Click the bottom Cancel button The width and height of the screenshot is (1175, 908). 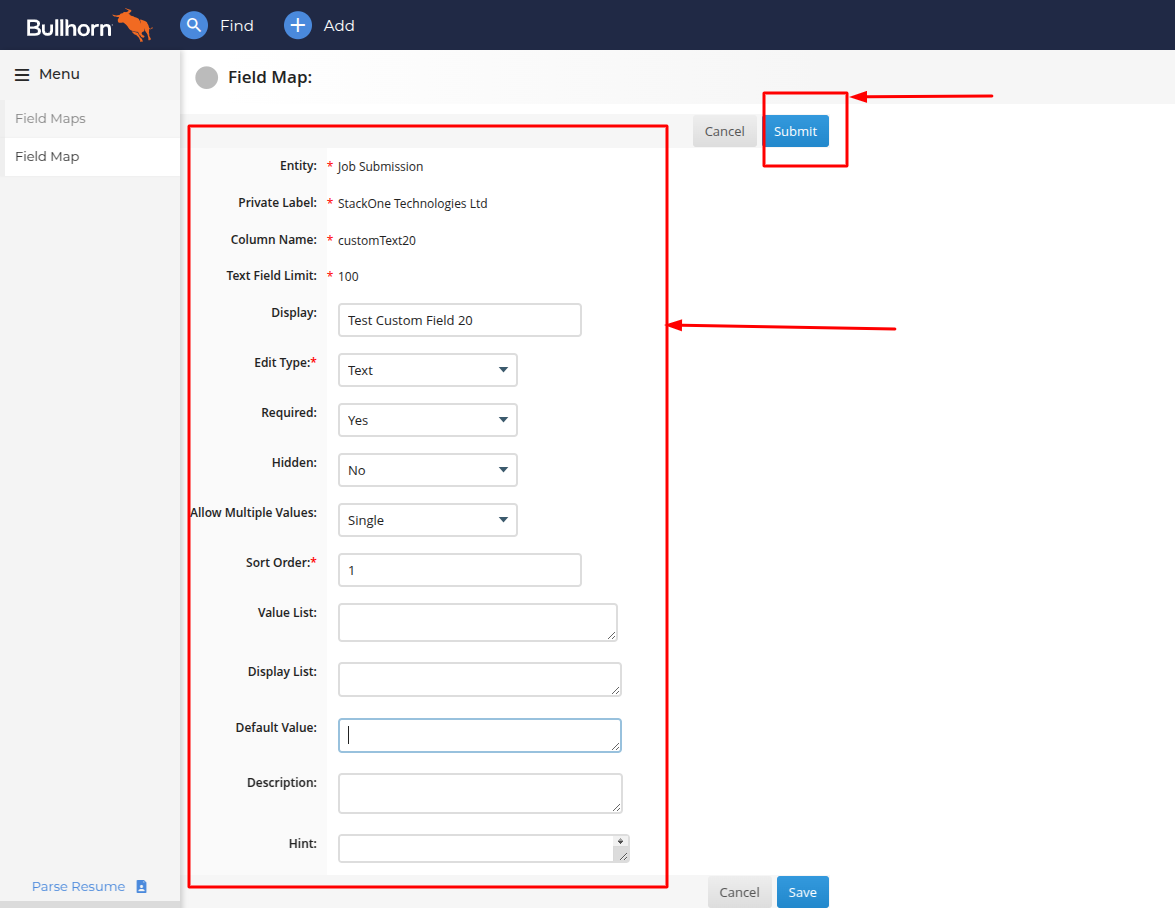click(x=739, y=892)
